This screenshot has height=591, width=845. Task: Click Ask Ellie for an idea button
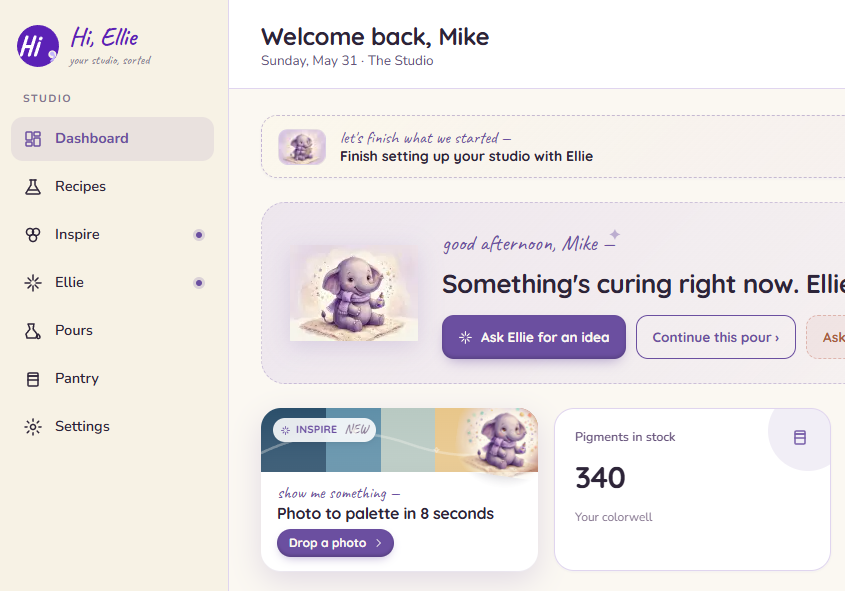point(534,337)
